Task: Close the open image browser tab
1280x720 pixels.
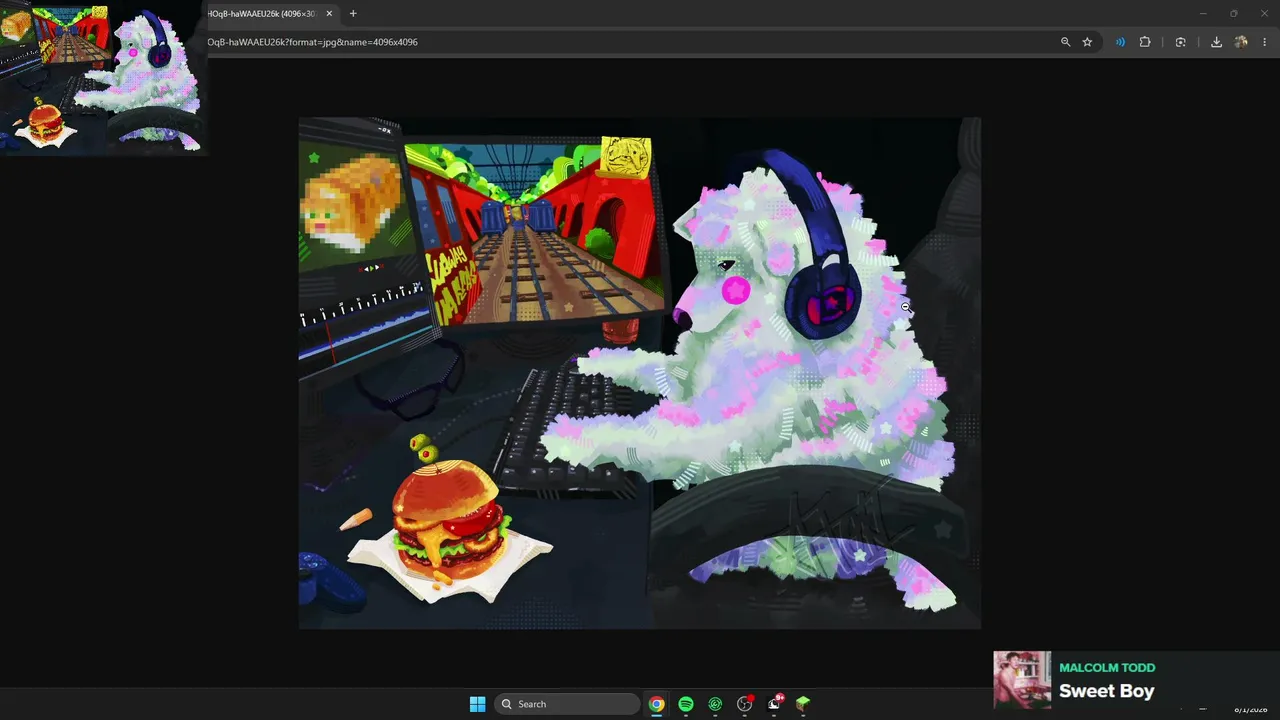Action: (x=329, y=13)
